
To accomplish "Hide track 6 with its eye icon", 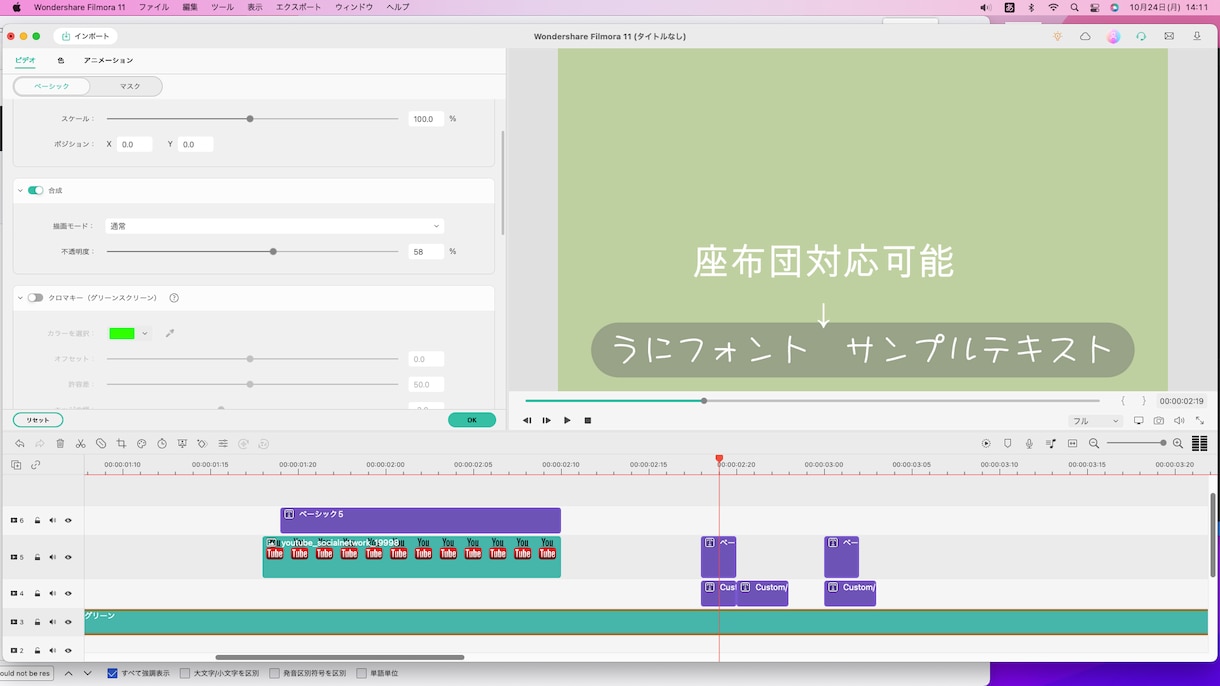I will (68, 520).
